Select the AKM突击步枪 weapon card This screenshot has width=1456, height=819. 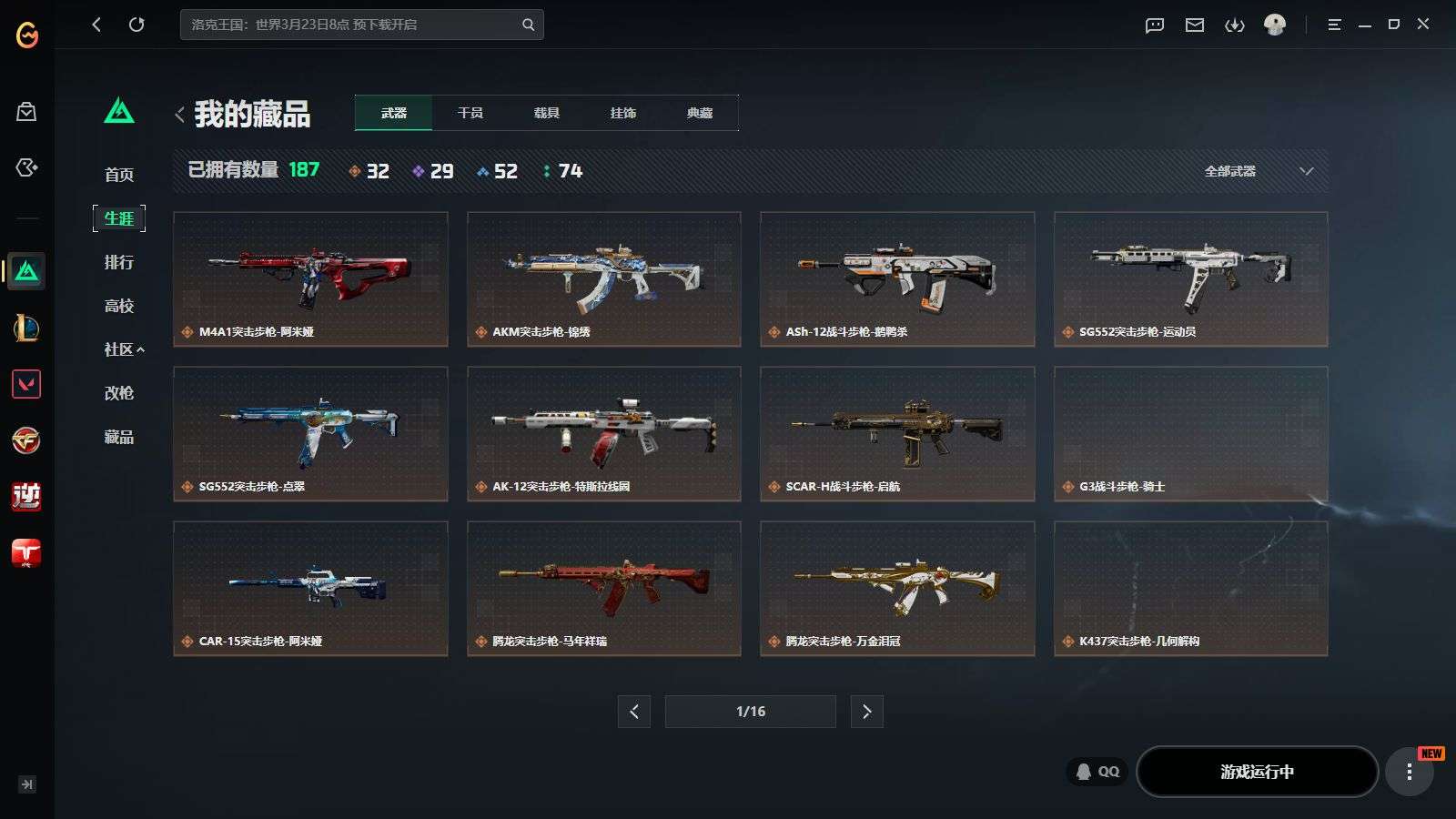[x=604, y=279]
